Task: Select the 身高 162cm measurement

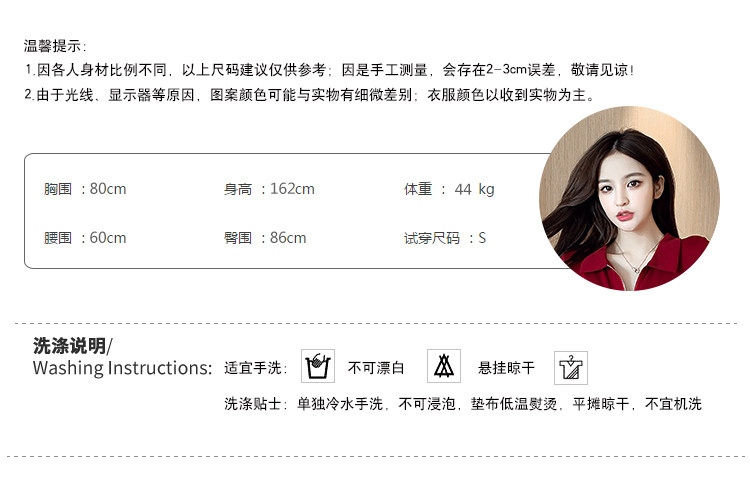Action: [269, 189]
